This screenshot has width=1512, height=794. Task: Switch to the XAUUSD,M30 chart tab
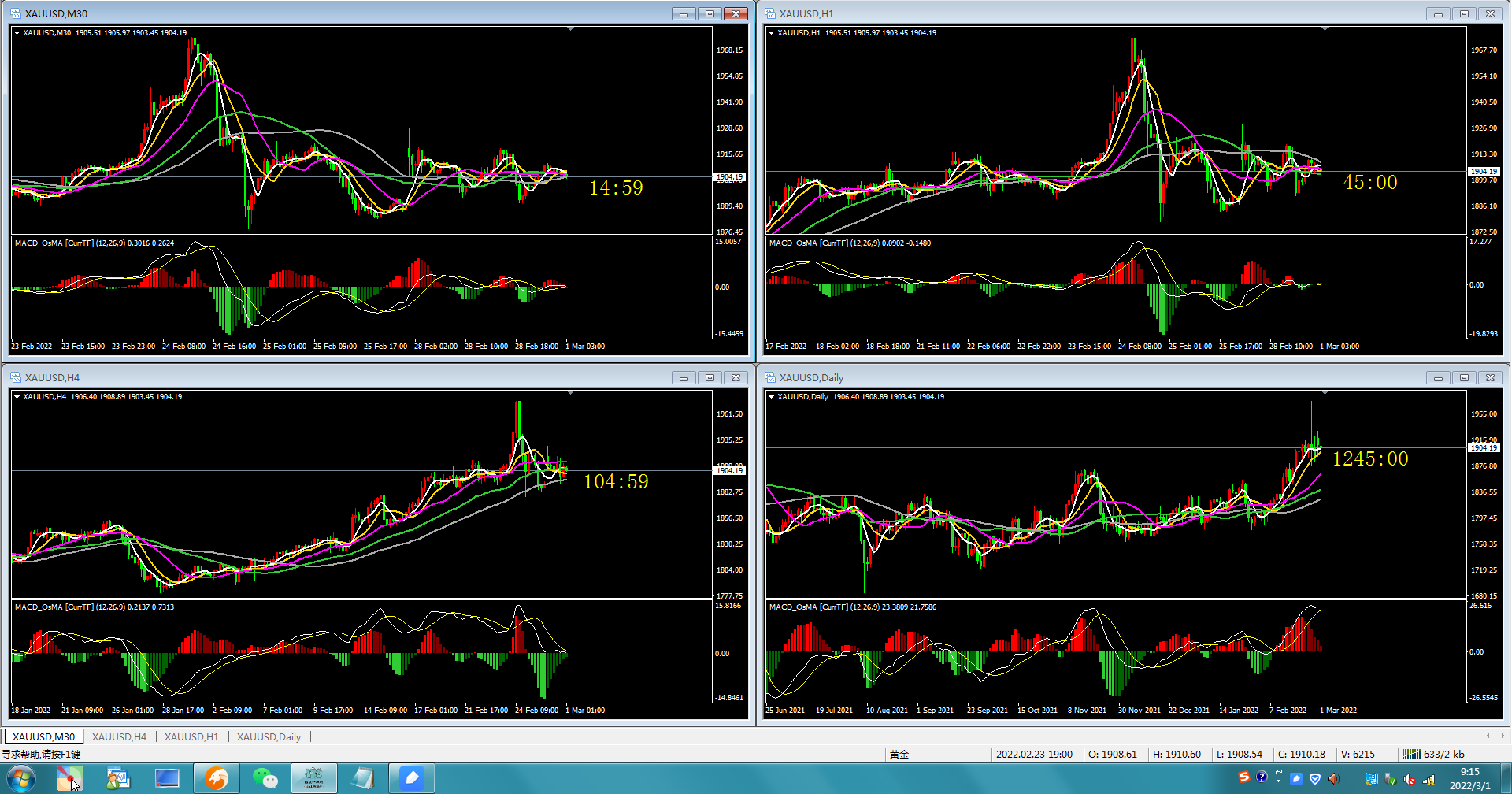(43, 736)
